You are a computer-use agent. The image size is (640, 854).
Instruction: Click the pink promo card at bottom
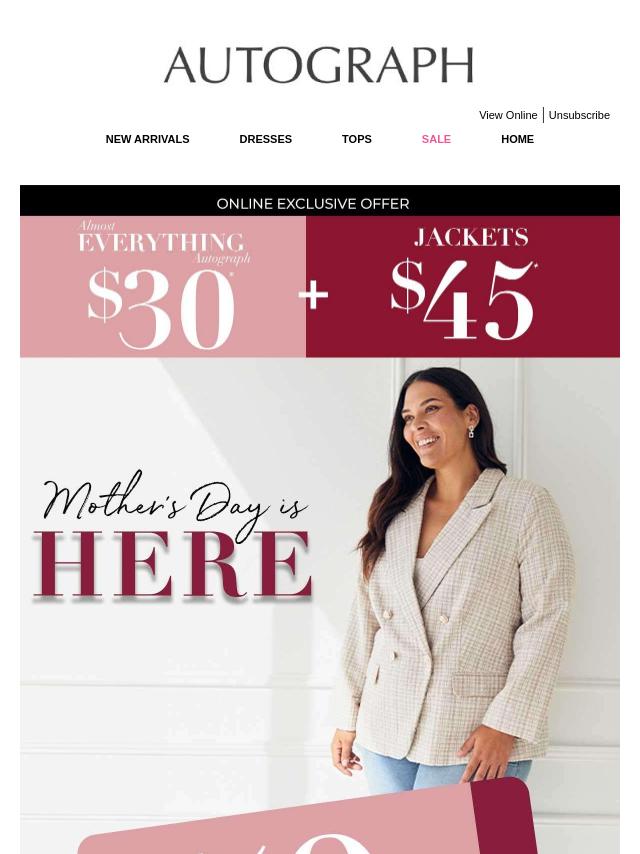[x=278, y=822]
